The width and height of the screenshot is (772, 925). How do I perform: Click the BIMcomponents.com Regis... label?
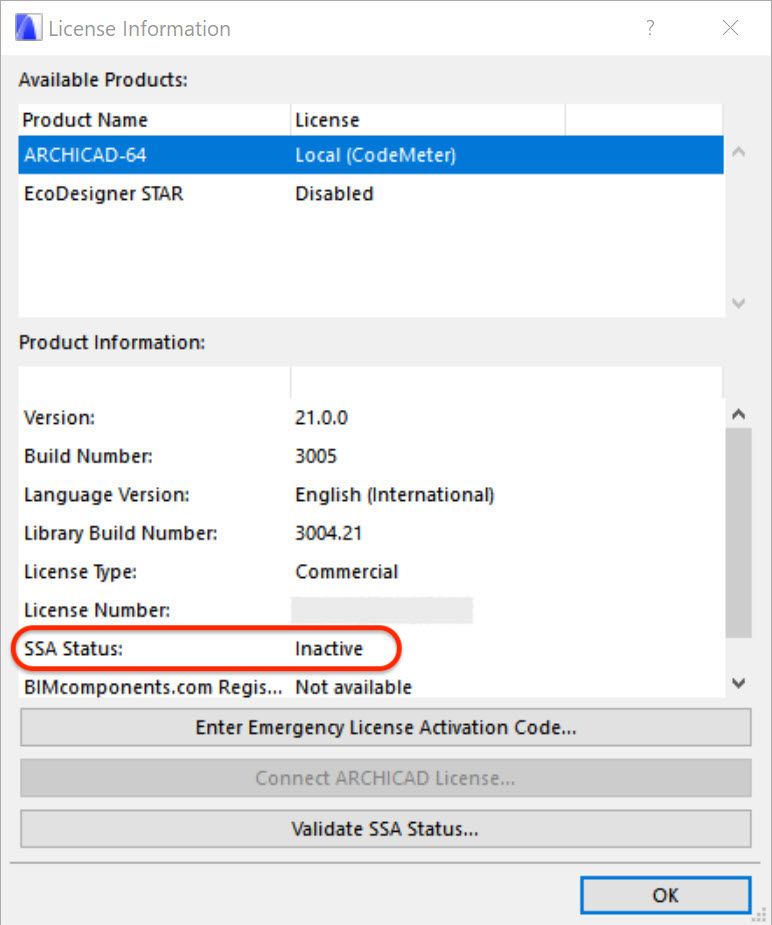pyautogui.click(x=153, y=687)
